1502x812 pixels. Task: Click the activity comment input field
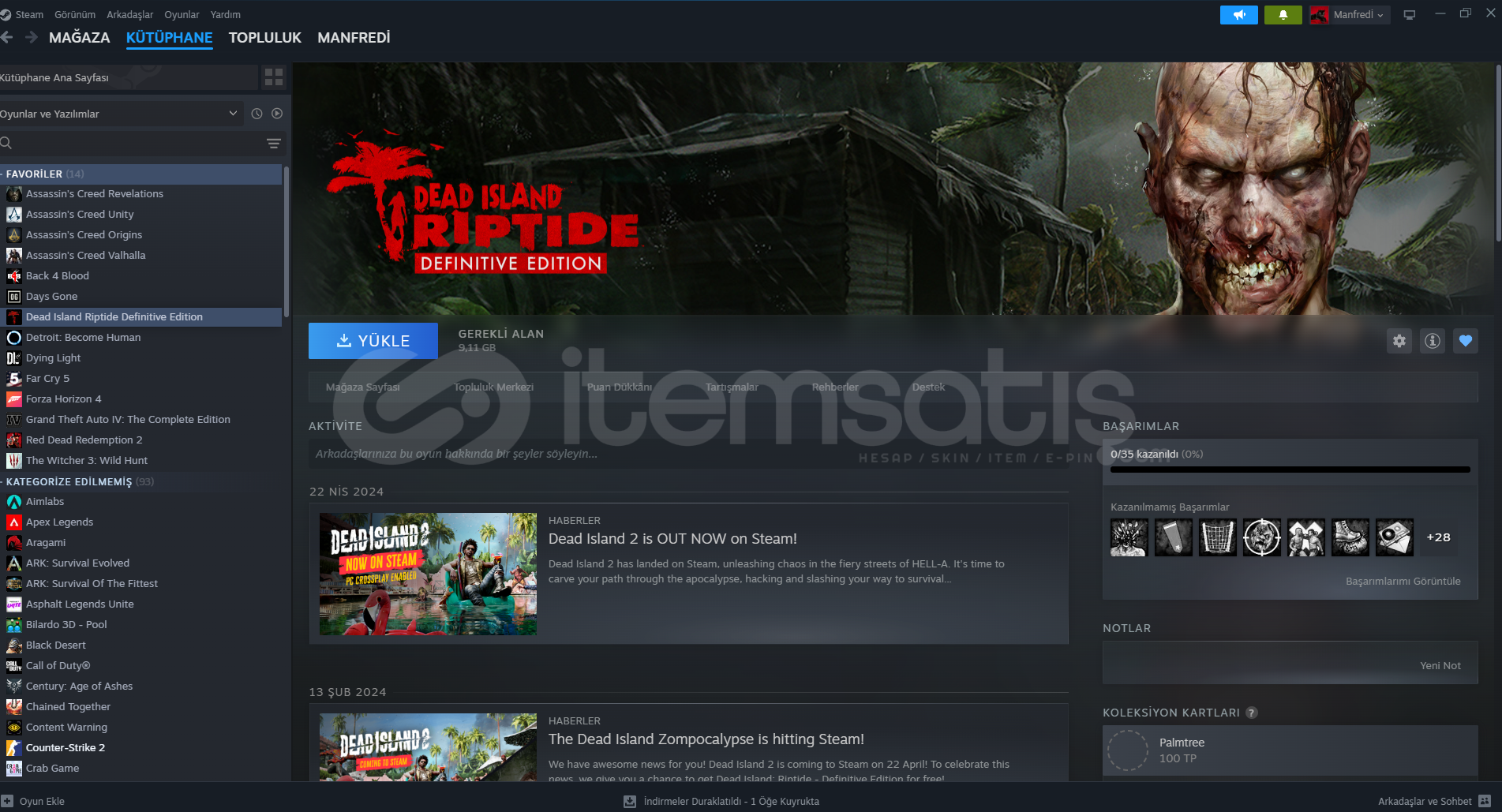pos(688,454)
